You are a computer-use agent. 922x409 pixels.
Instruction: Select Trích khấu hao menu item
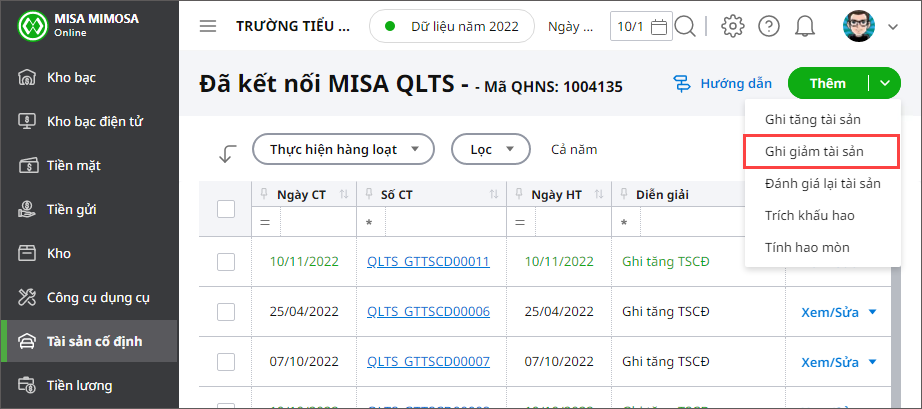823,215
